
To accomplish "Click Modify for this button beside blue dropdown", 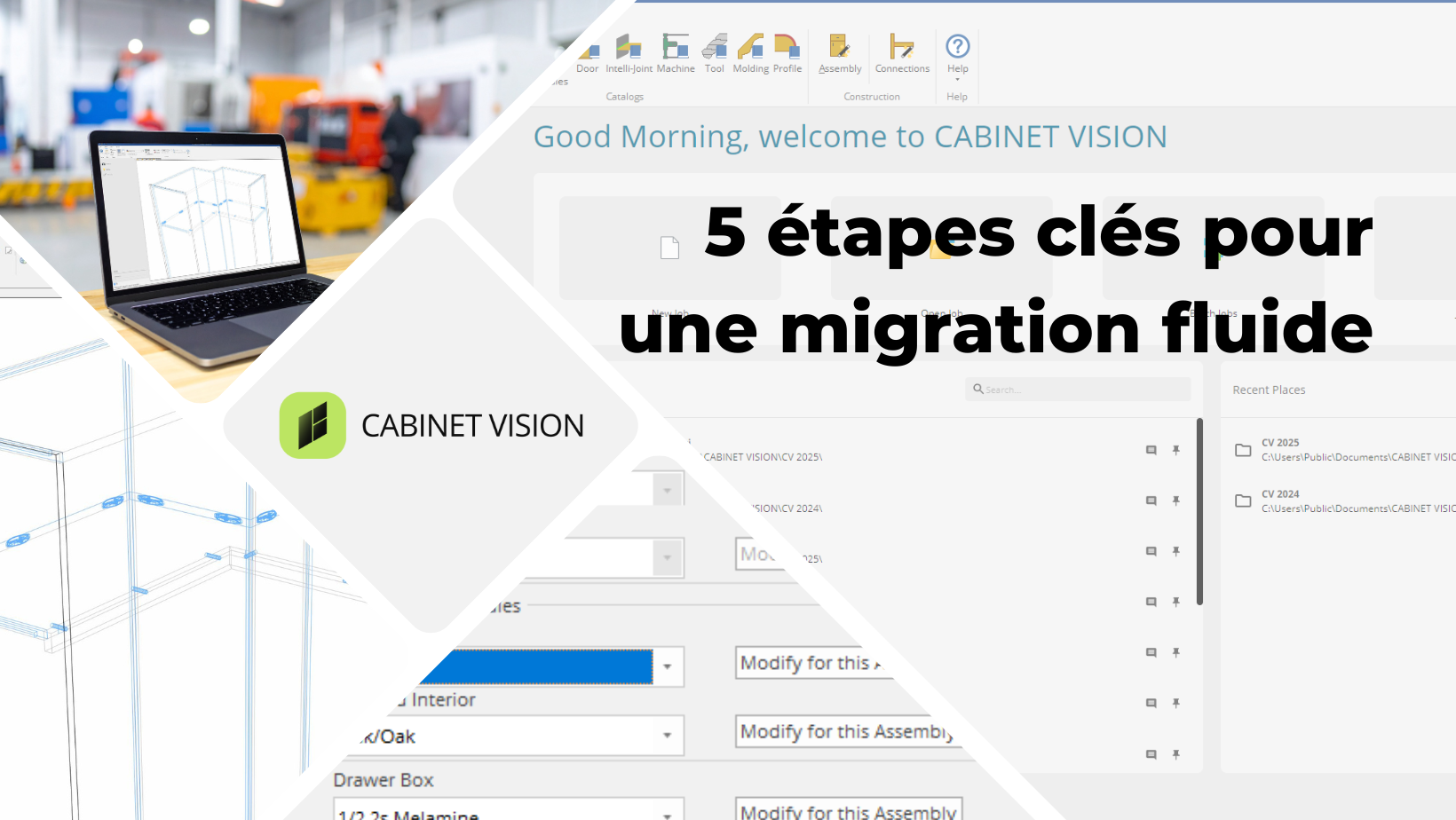I will [812, 663].
